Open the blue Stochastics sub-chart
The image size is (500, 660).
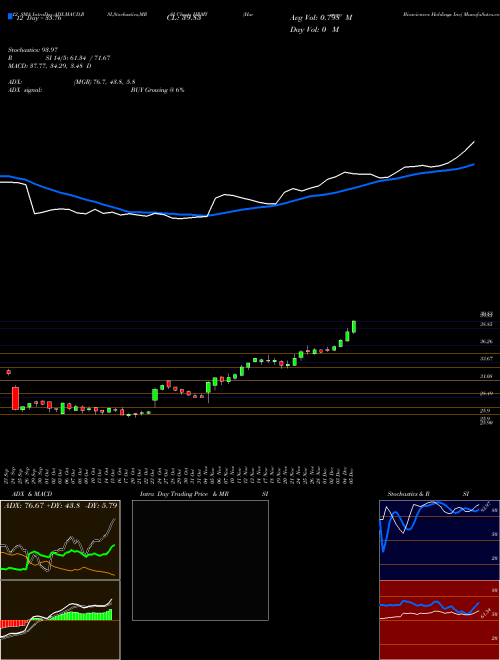click(439, 540)
